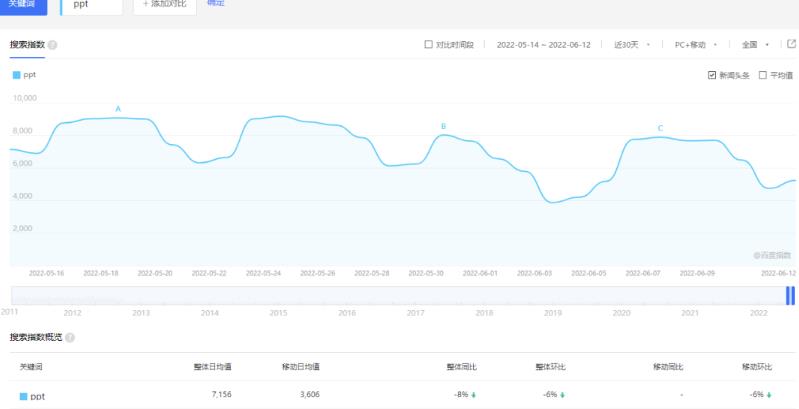Click news marker B on the chart
Screen dimensions: 799x409
pos(443,126)
